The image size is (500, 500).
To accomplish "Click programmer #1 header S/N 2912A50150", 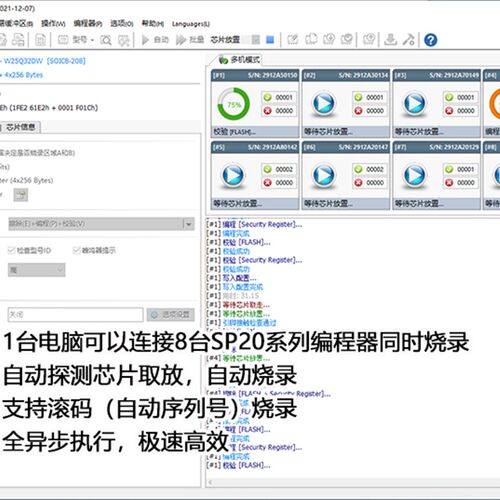I will pos(255,75).
